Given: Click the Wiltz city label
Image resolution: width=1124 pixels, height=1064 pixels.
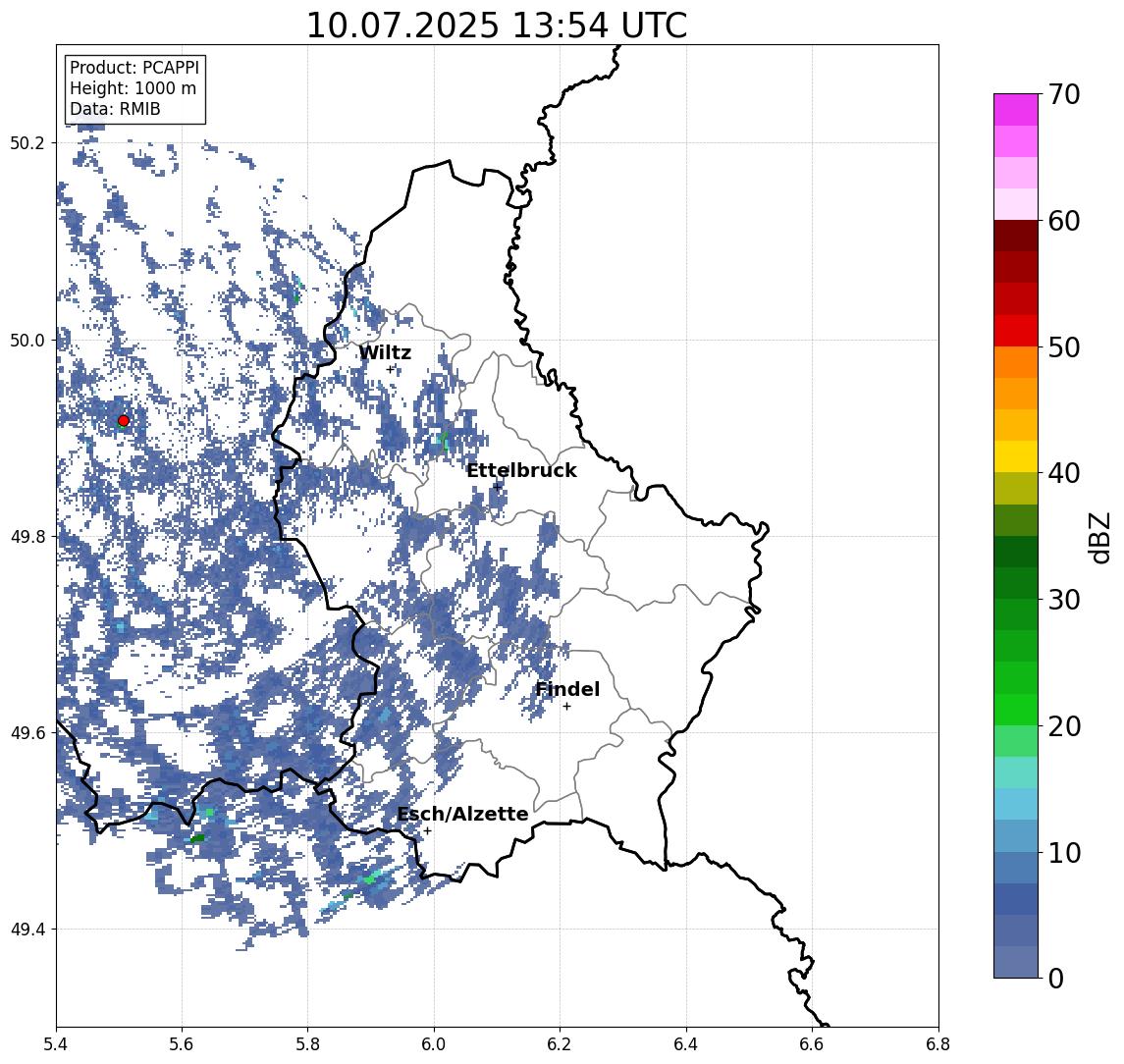Looking at the screenshot, I should click(385, 352).
